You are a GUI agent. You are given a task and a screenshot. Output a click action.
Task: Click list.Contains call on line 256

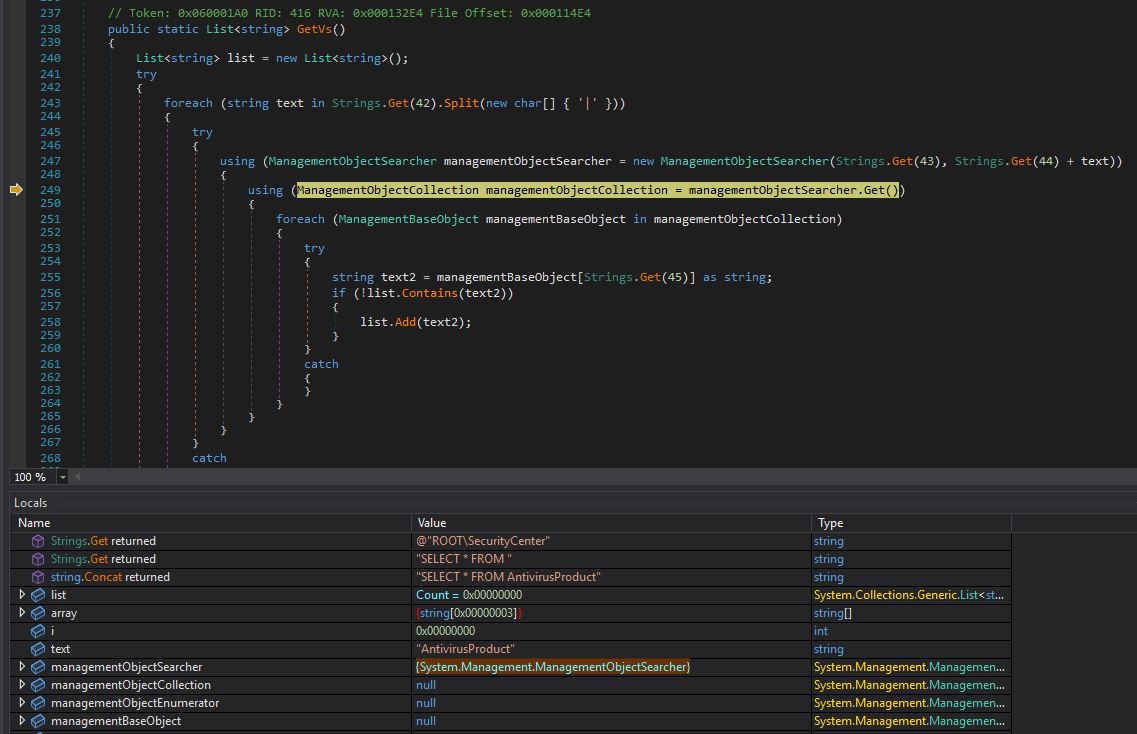[437, 293]
